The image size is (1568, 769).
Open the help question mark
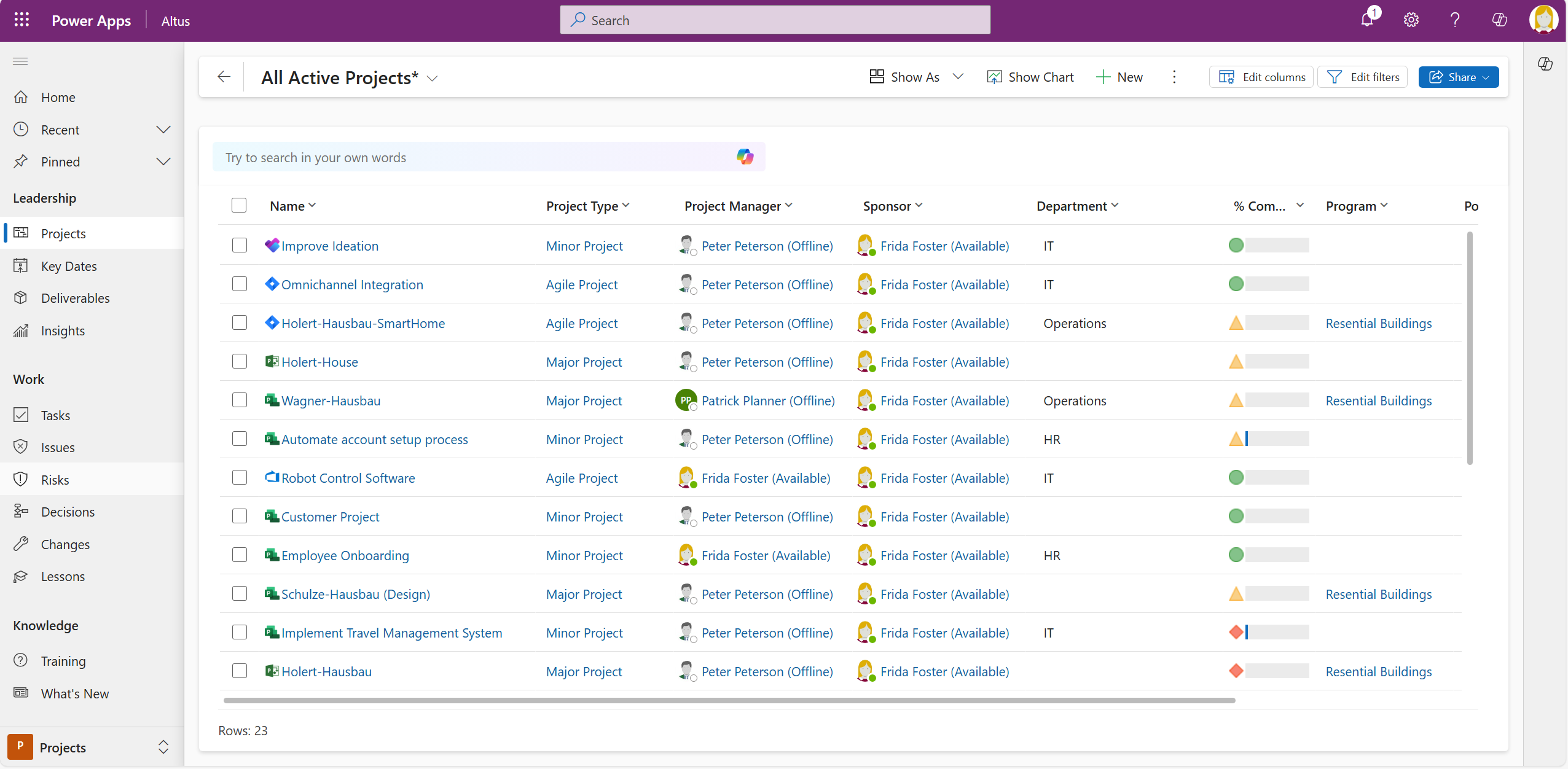tap(1455, 20)
